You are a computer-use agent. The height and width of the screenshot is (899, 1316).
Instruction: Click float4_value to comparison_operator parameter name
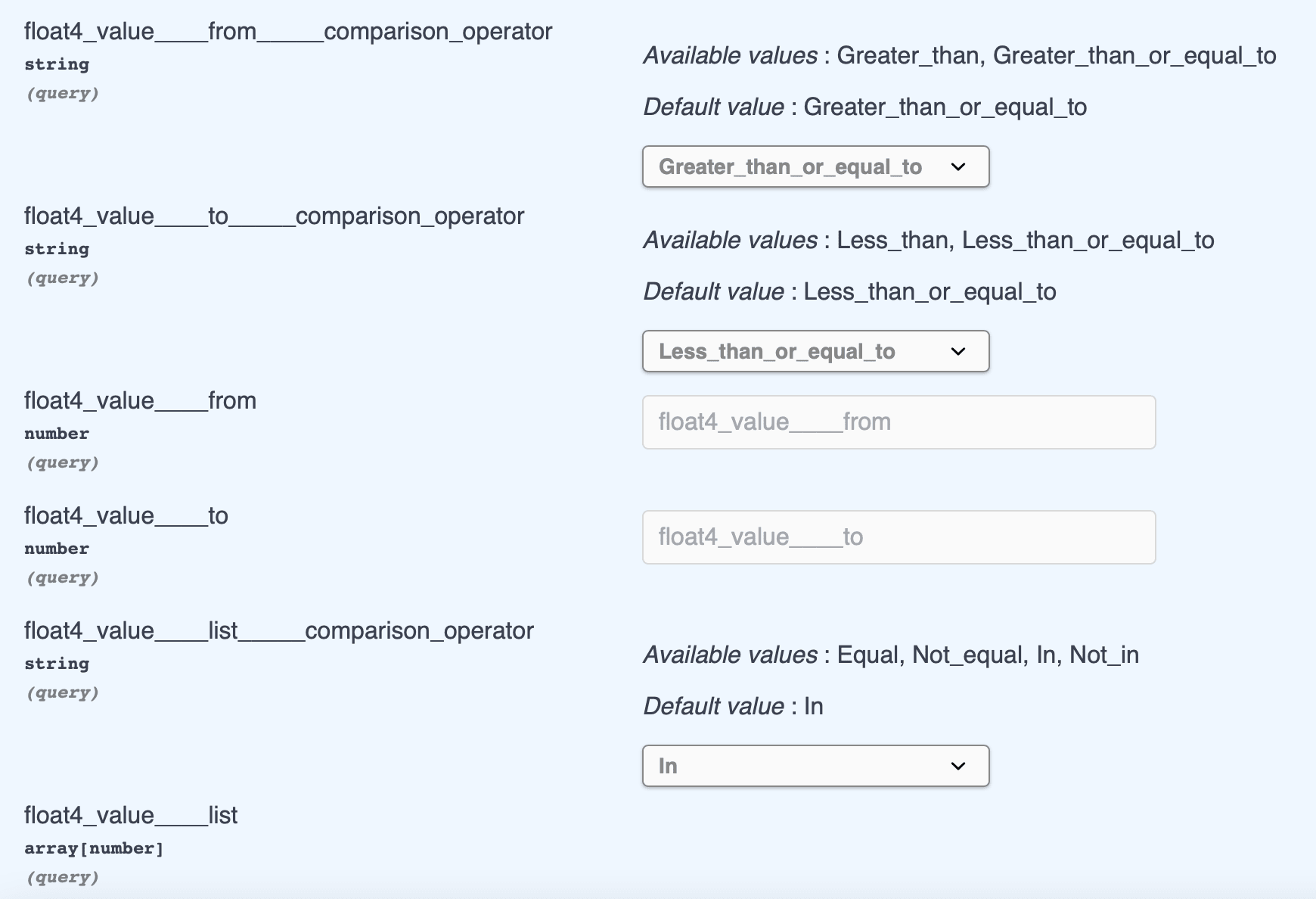(x=274, y=216)
